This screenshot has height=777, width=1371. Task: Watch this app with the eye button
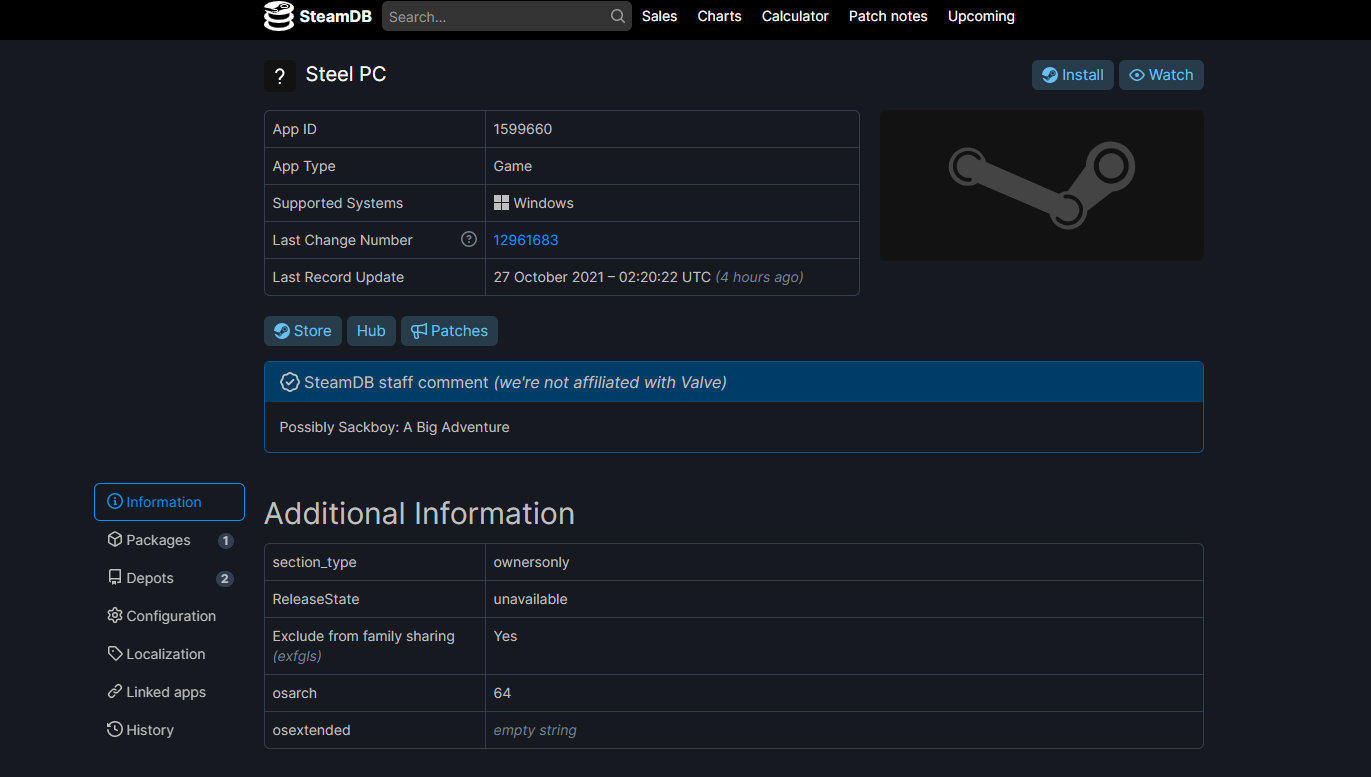(1161, 75)
